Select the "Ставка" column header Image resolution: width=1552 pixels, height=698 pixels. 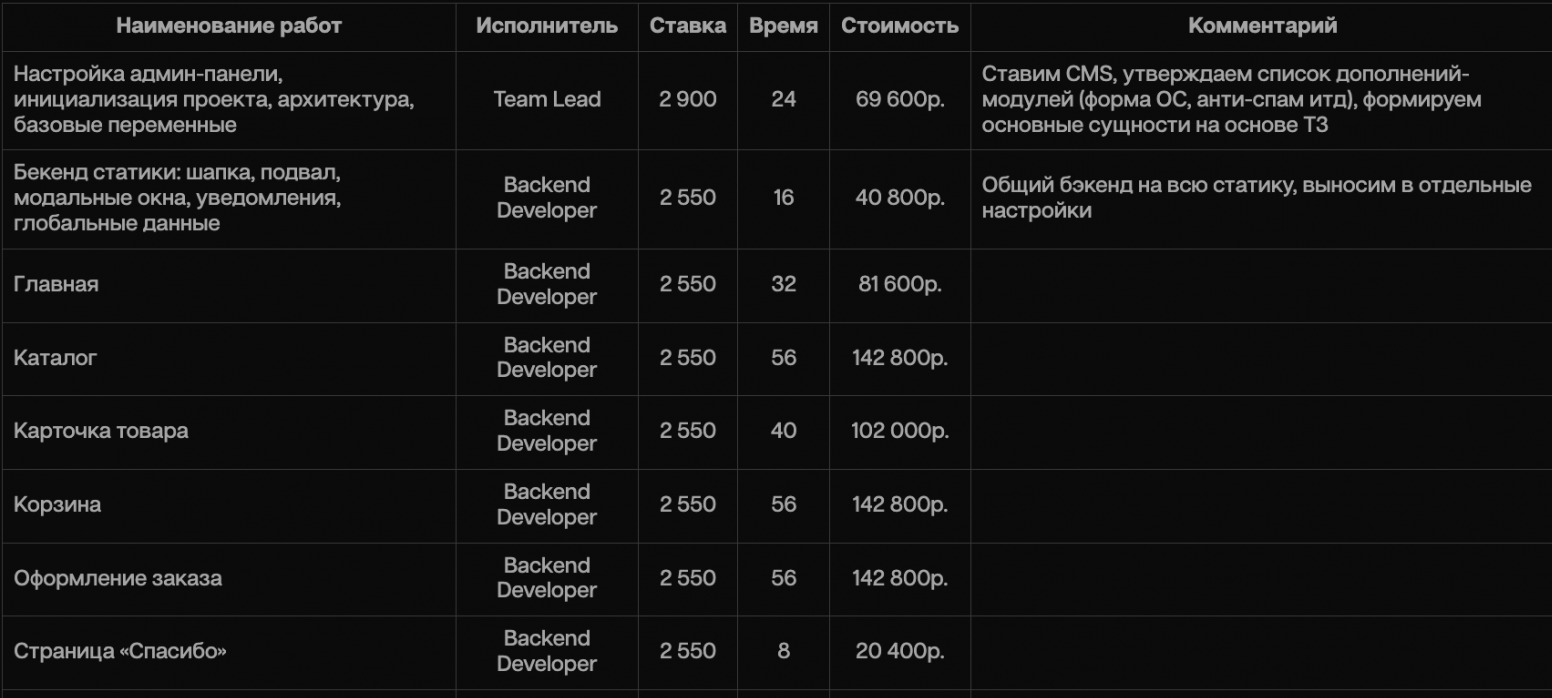tap(688, 27)
